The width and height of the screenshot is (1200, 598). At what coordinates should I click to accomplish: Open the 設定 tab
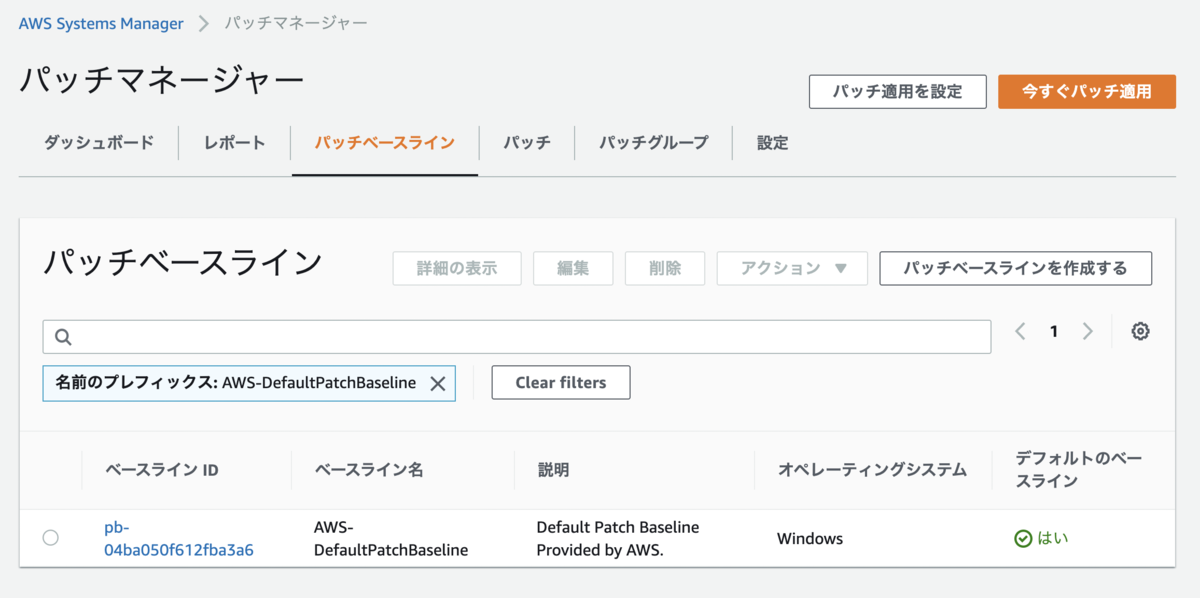[772, 142]
